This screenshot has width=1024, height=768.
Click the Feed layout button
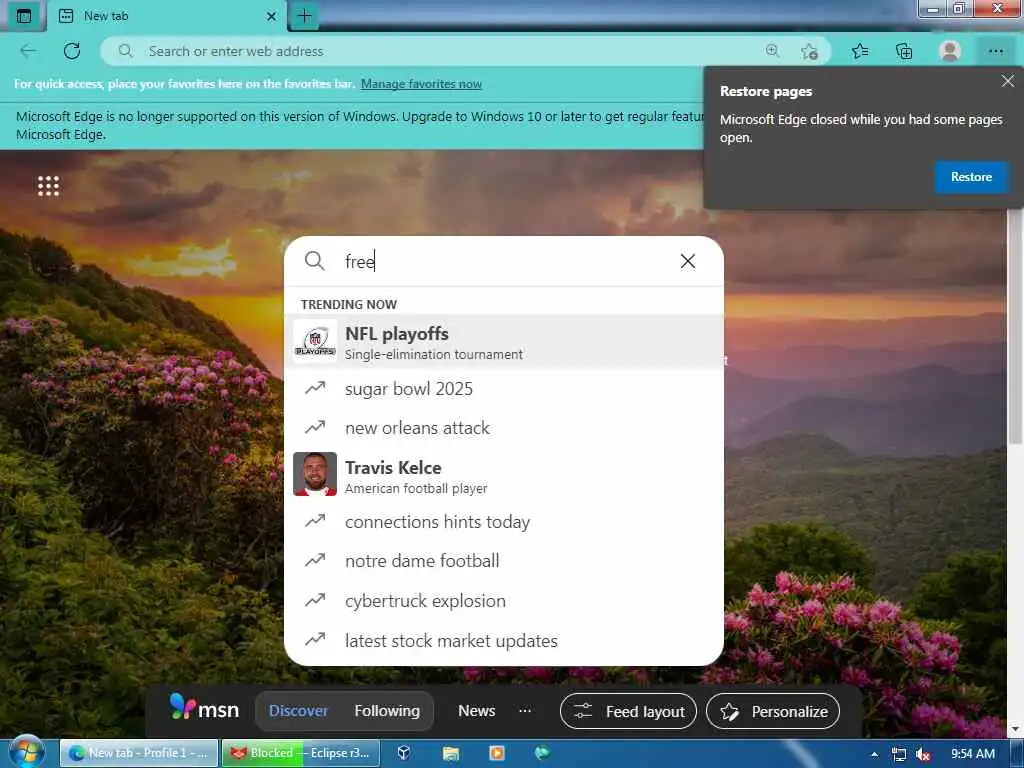pos(628,711)
